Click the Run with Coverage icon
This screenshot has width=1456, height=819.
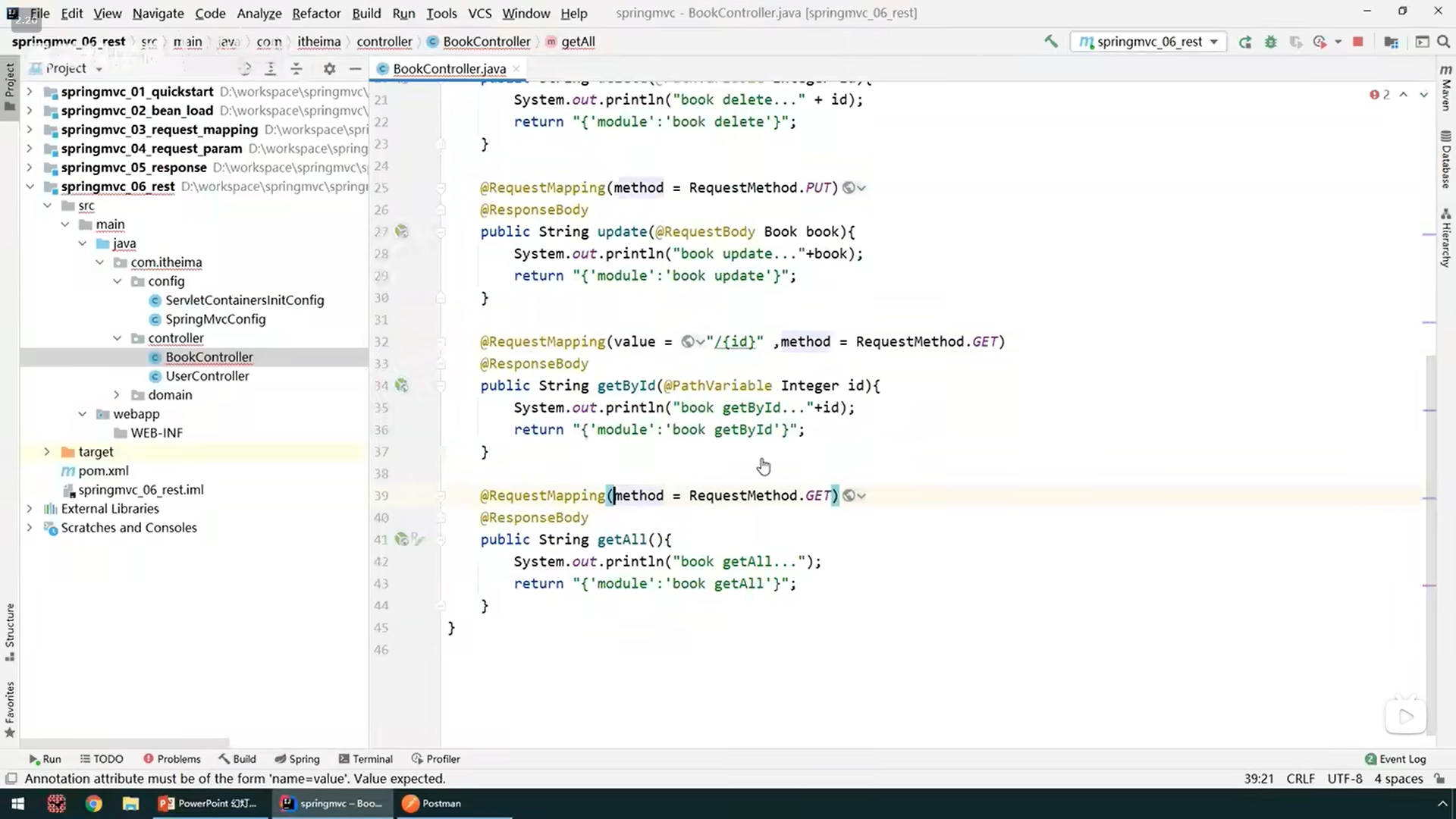(x=1296, y=42)
